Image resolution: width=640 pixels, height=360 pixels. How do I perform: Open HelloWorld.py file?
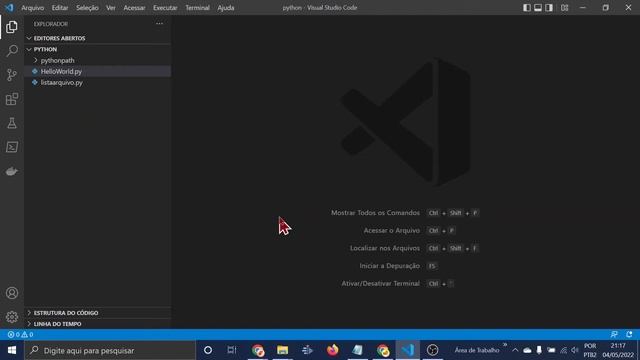(x=97, y=71)
